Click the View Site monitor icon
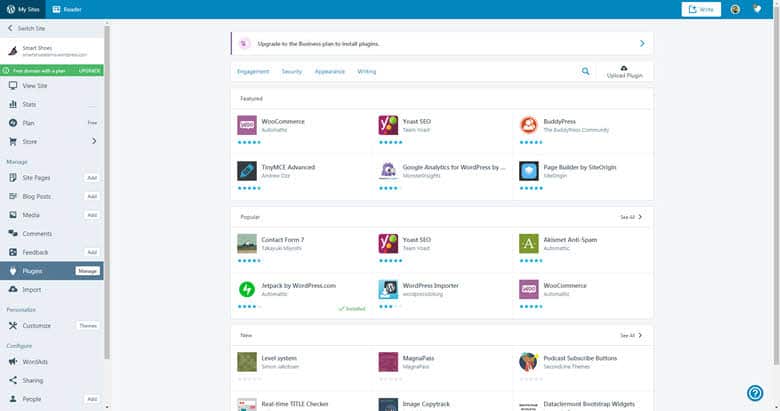This screenshot has height=411, width=780. pyautogui.click(x=13, y=86)
